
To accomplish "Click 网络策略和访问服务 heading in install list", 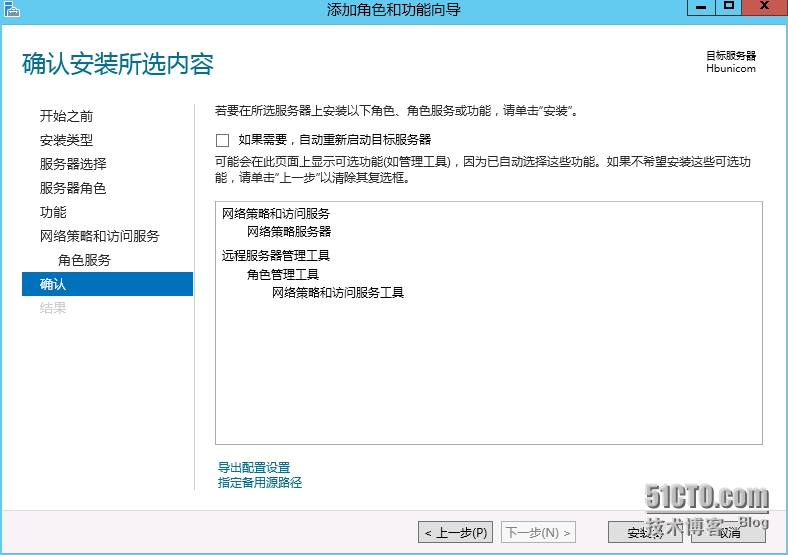I will 276,214.
